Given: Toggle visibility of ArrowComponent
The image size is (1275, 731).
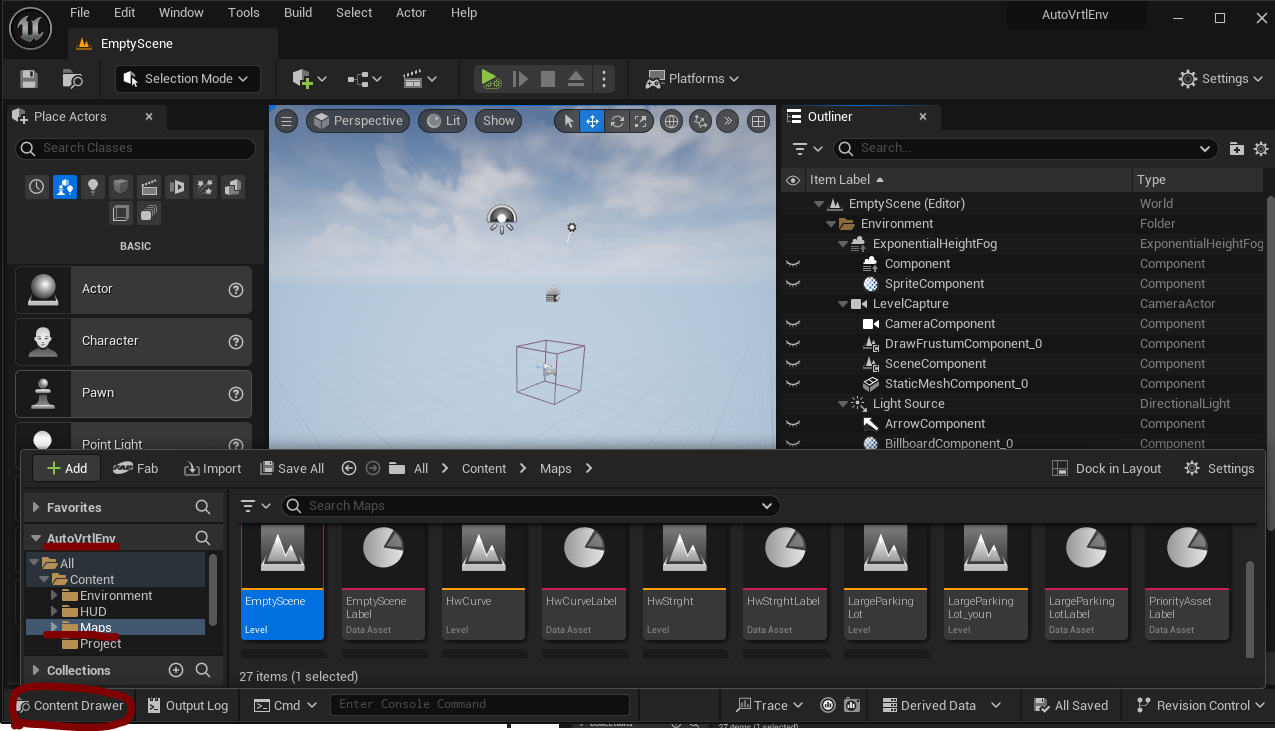Looking at the screenshot, I should (793, 424).
